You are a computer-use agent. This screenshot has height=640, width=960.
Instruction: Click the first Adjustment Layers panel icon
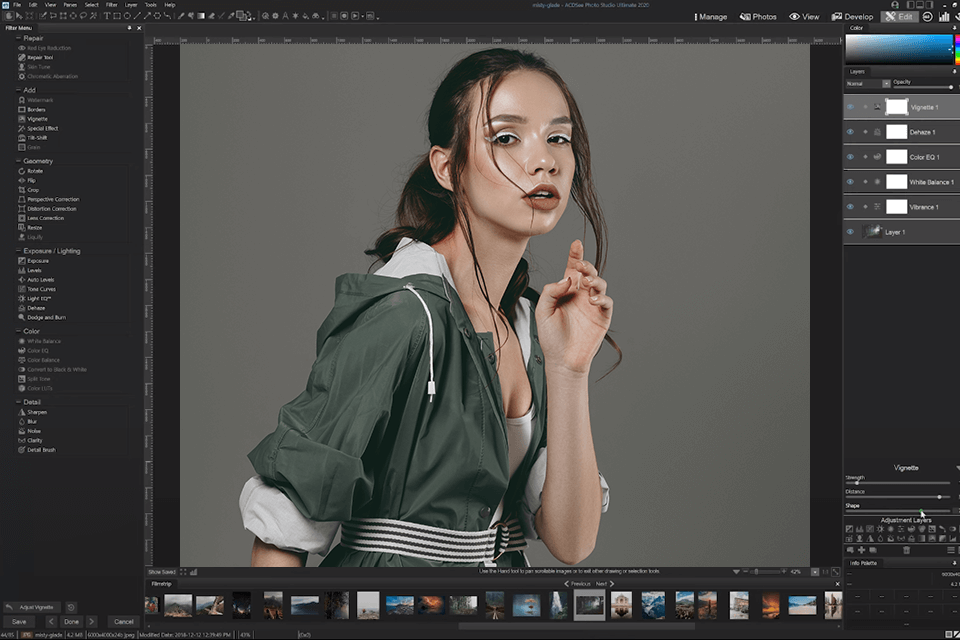[849, 528]
